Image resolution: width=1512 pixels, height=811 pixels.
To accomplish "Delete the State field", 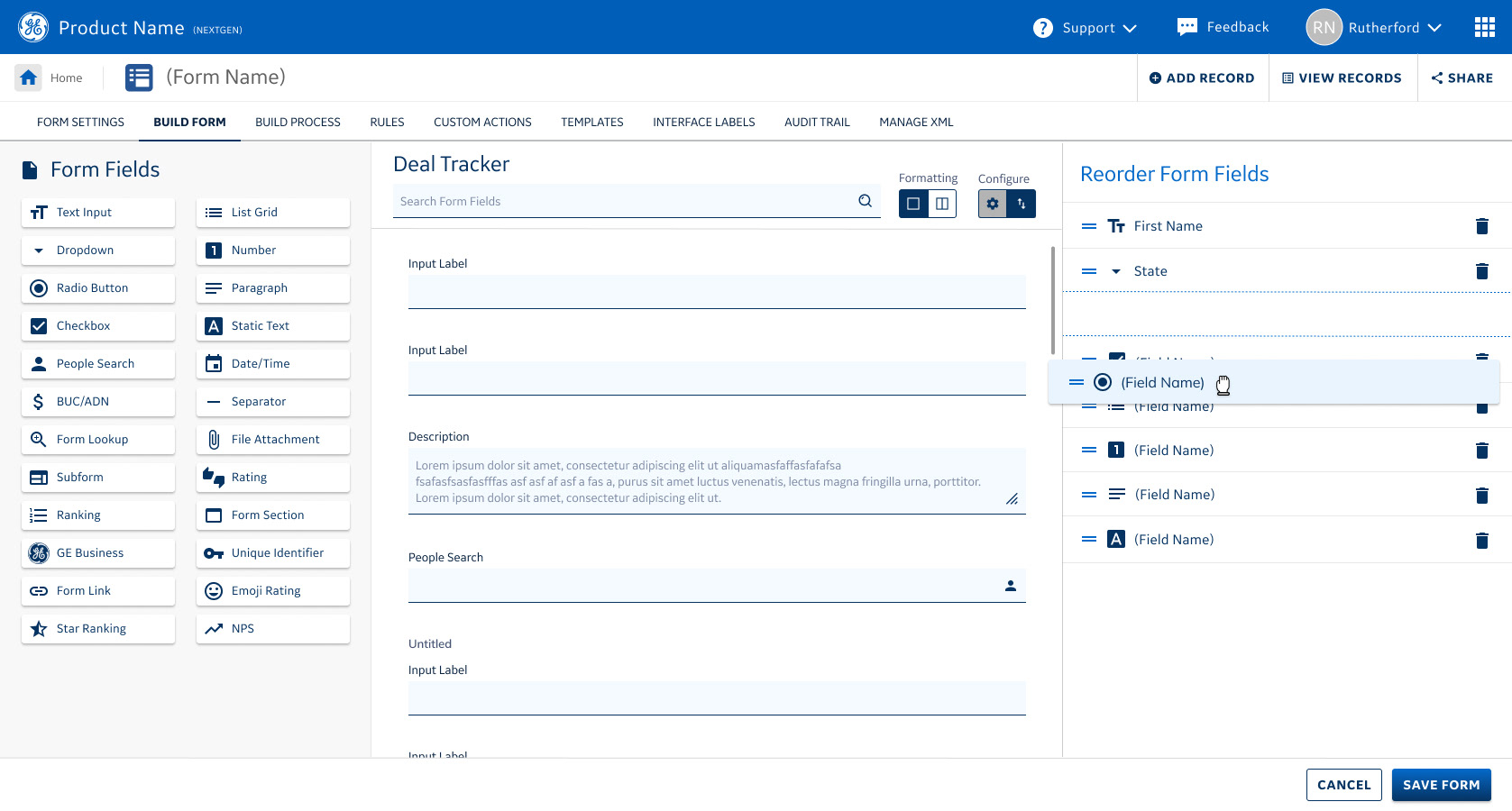I will pos(1481,271).
